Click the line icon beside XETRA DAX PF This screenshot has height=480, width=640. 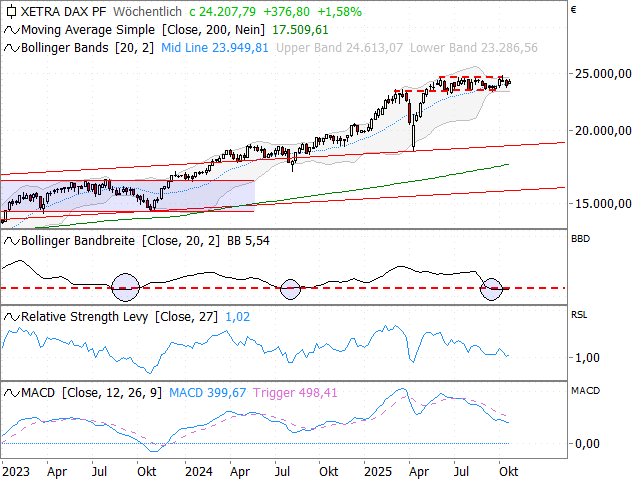11,12
